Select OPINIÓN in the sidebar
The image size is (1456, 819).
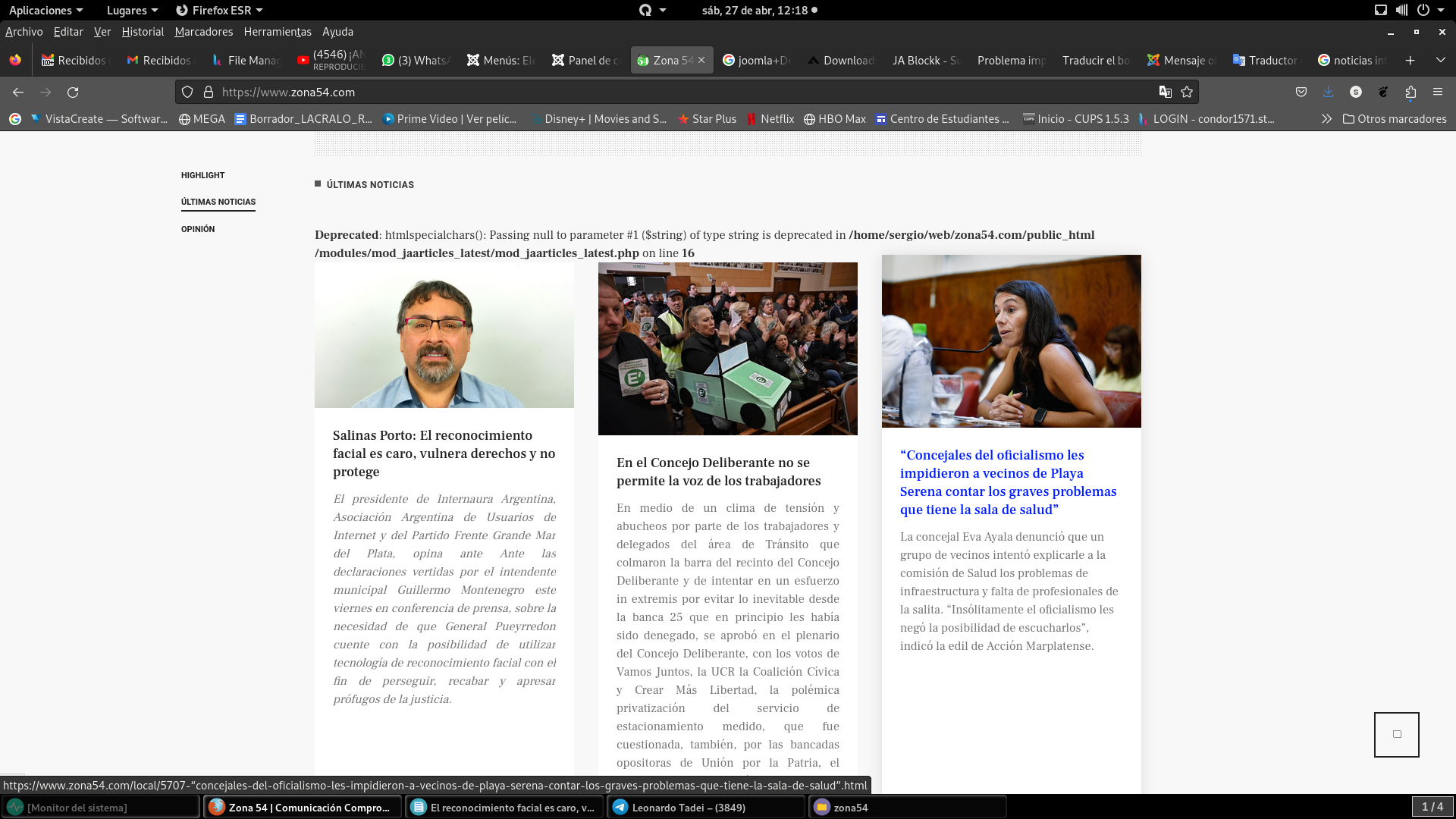pos(198,229)
